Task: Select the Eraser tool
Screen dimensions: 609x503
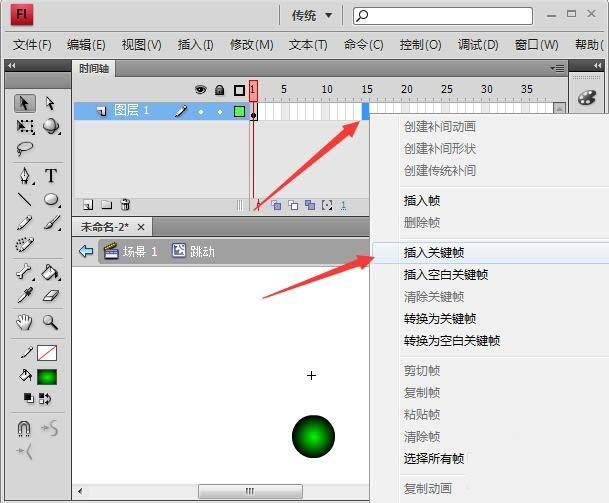Action: click(x=50, y=296)
